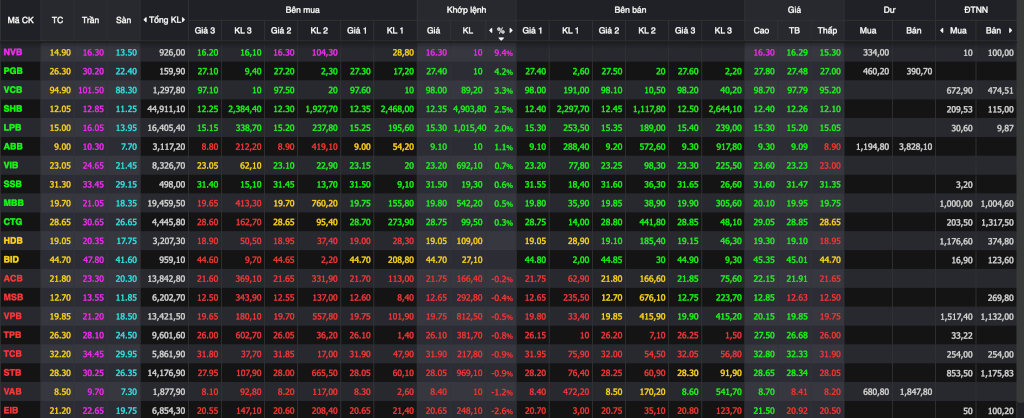This screenshot has height=418, width=1024.
Task: Click the Trần column header
Action: tap(91, 20)
